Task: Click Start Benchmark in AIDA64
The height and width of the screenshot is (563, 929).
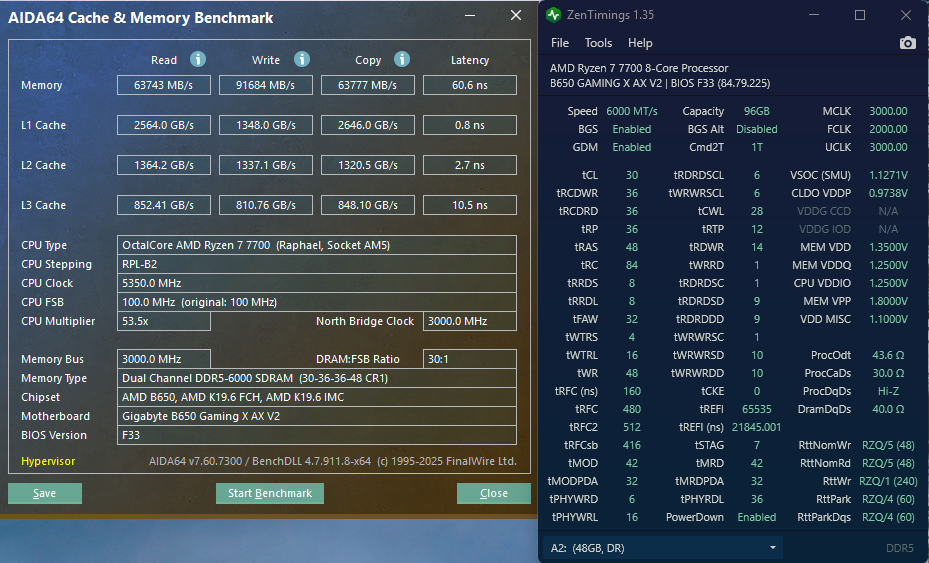Action: [270, 493]
